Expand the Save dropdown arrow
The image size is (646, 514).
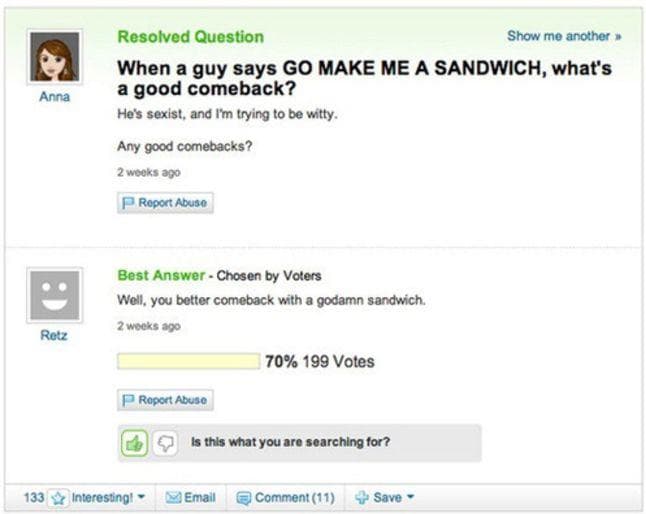tap(410, 498)
